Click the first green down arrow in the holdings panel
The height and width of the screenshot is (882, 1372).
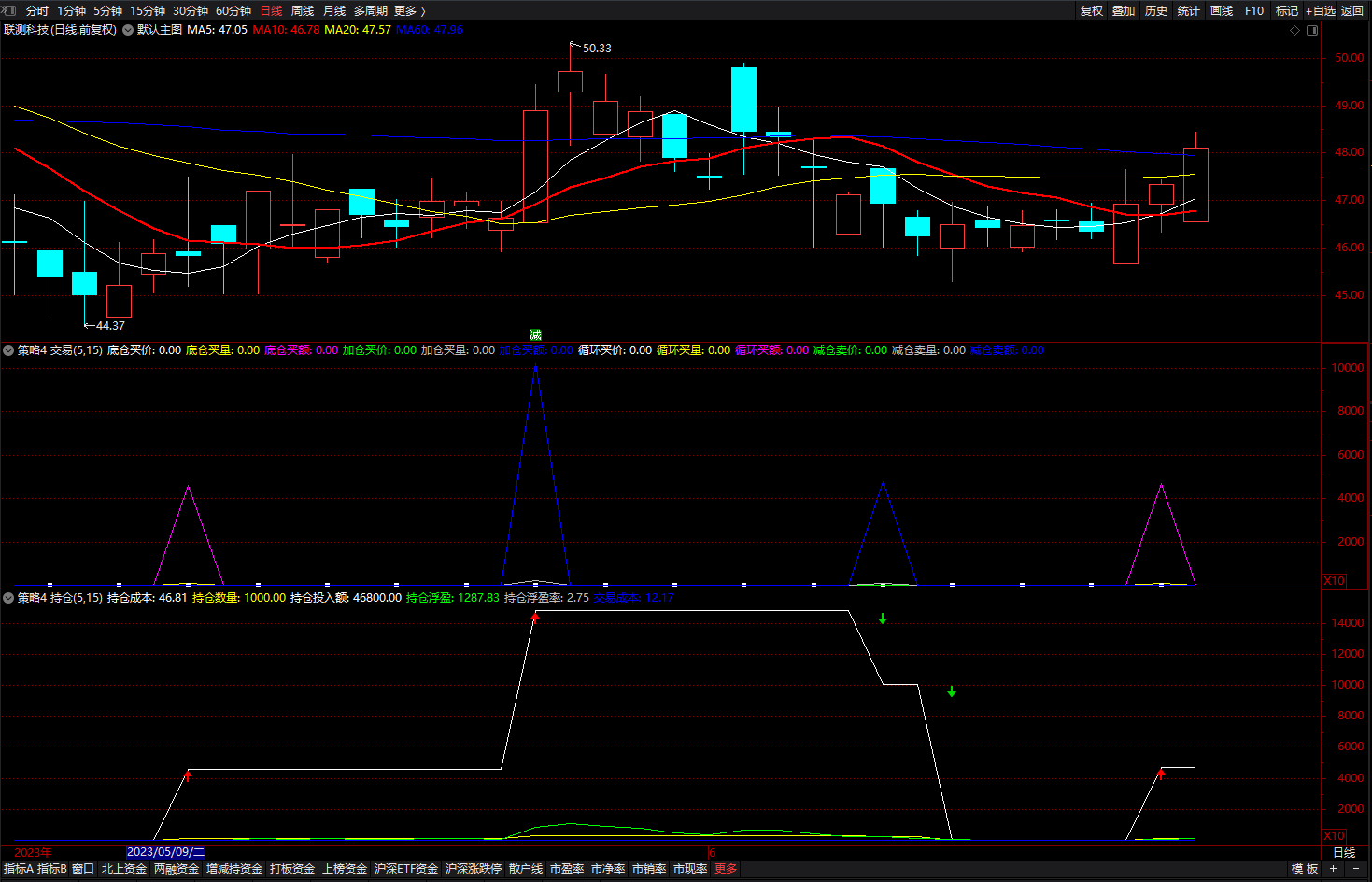click(883, 619)
